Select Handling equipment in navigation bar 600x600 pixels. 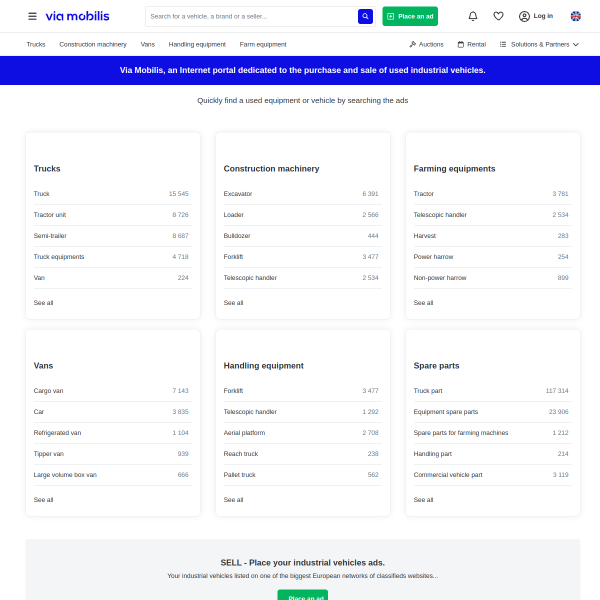click(197, 44)
